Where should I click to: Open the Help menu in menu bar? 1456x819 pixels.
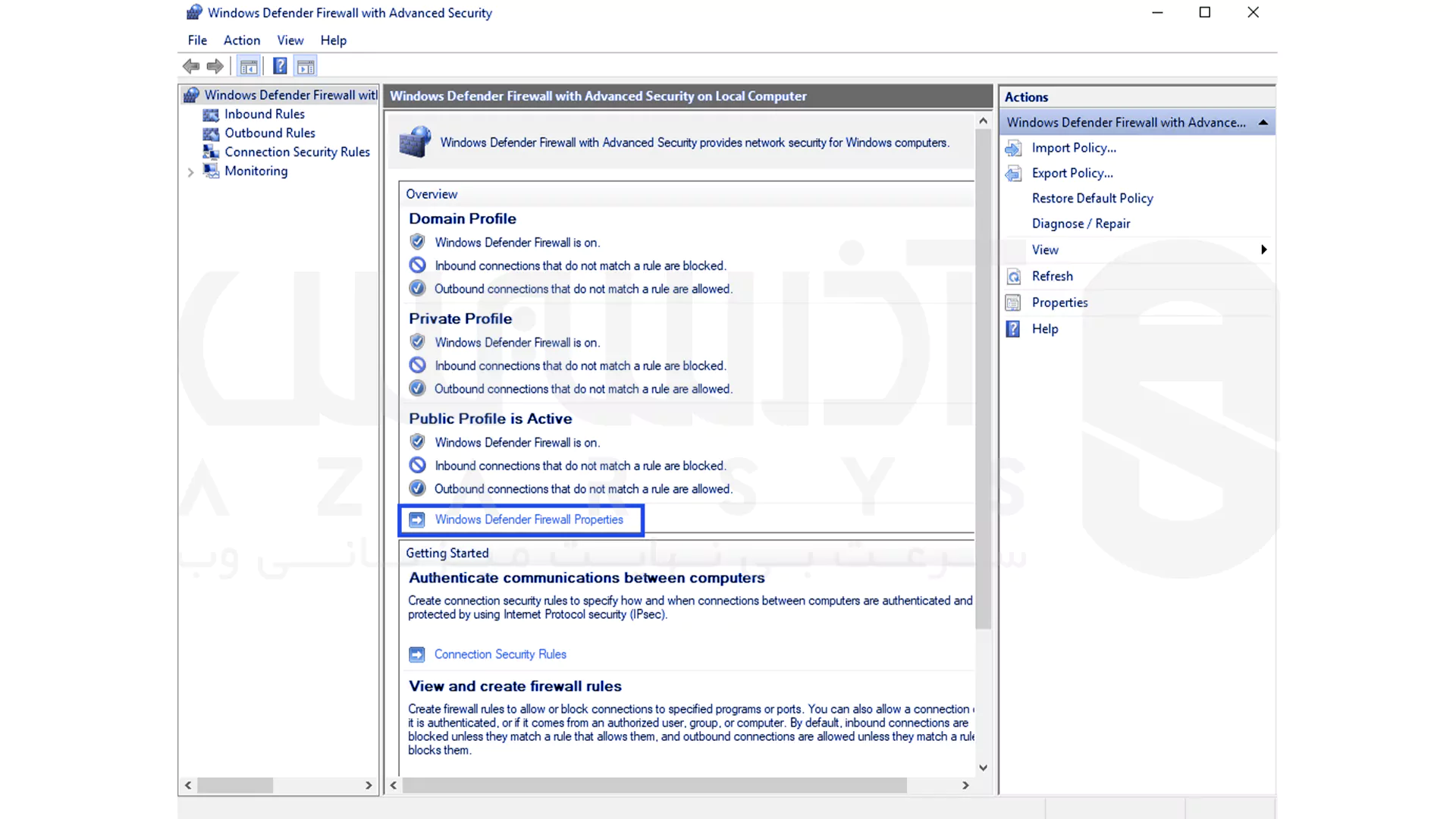tap(334, 40)
